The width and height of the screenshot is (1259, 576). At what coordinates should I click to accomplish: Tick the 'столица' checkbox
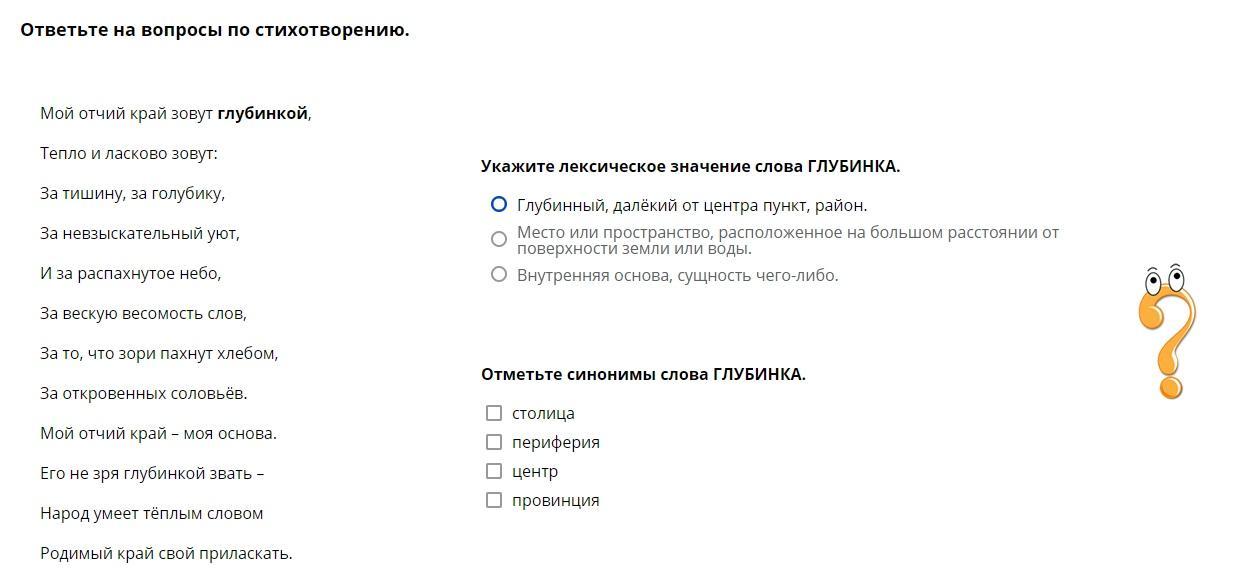tap(494, 413)
